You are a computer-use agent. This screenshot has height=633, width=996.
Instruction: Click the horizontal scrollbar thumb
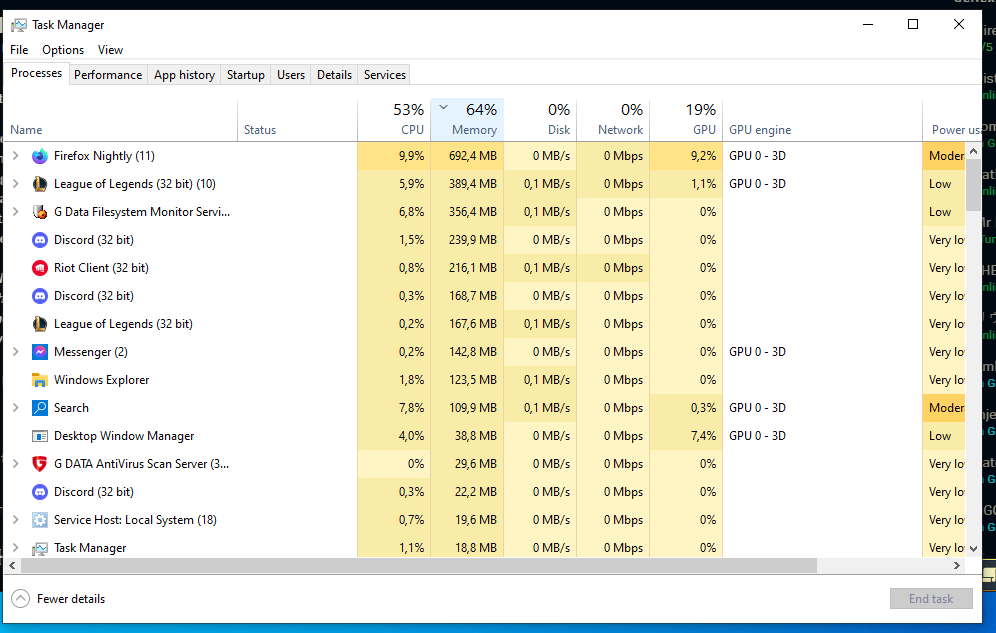(x=419, y=565)
